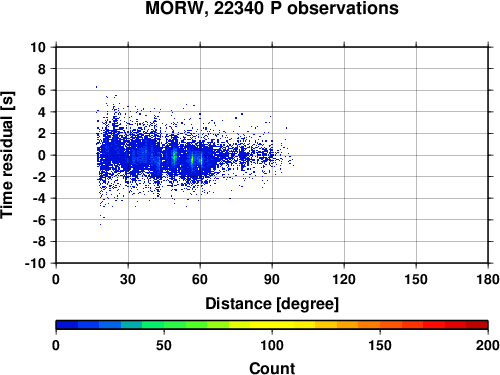The height and width of the screenshot is (375, 500).
Task: Click the y-axis tick label '10'
Action: click(38, 47)
